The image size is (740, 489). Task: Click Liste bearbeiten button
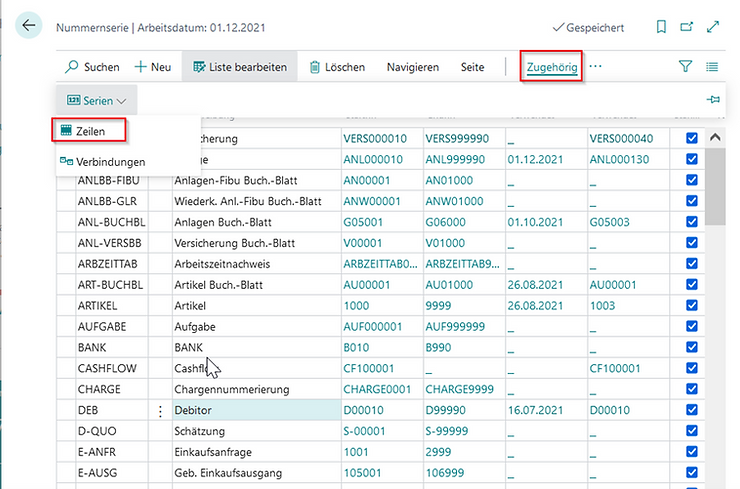point(239,67)
